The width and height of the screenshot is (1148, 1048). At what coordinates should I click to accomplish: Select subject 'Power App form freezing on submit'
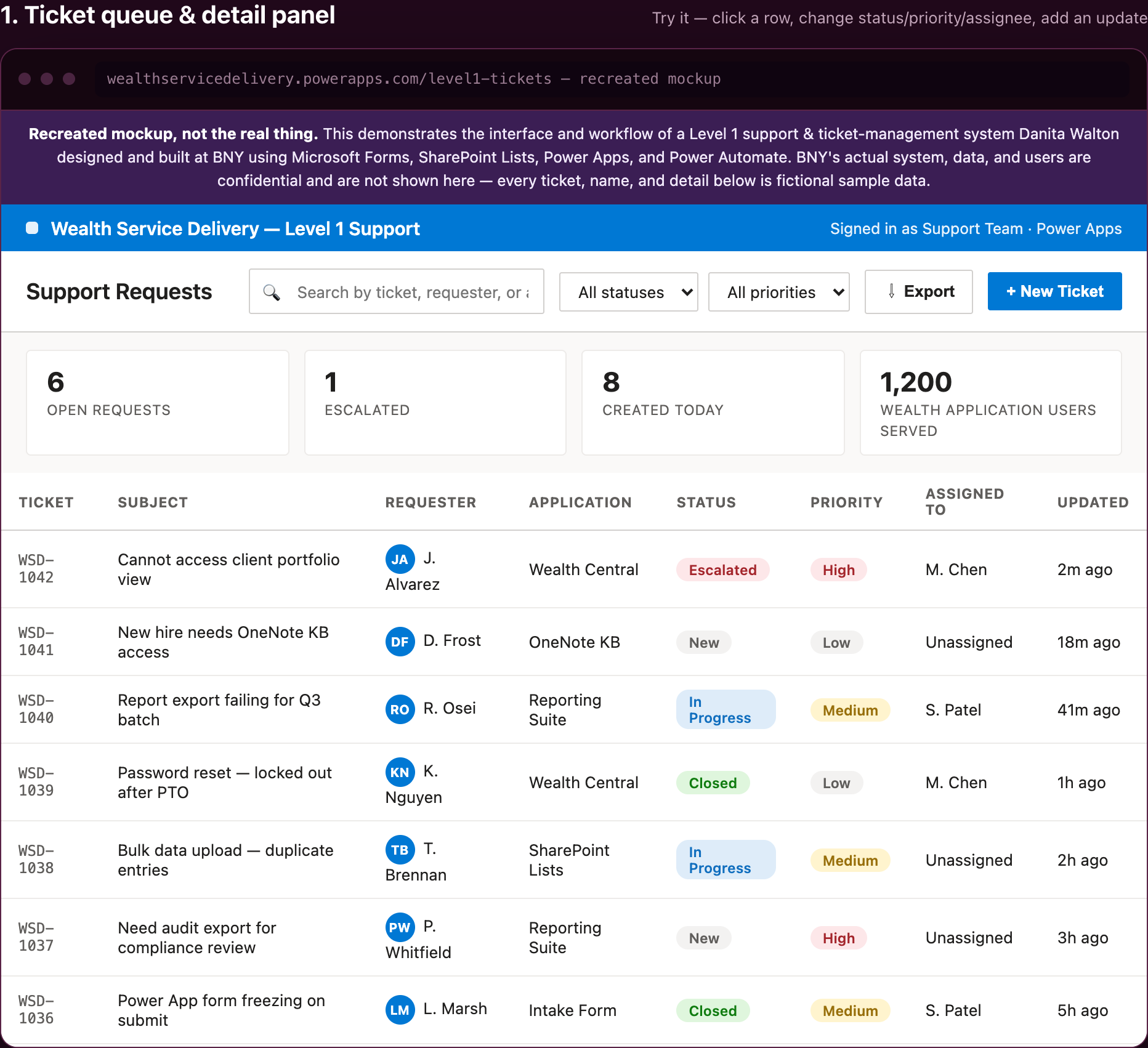point(221,1010)
